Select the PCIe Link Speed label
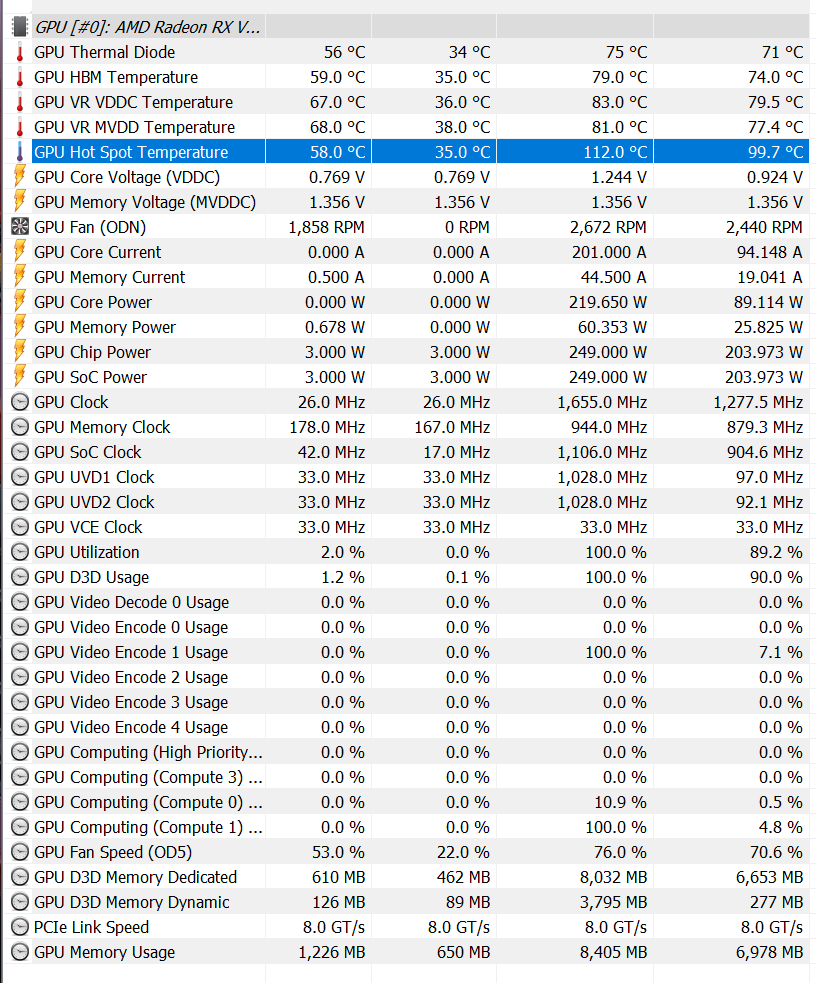816x983 pixels. pyautogui.click(x=92, y=927)
